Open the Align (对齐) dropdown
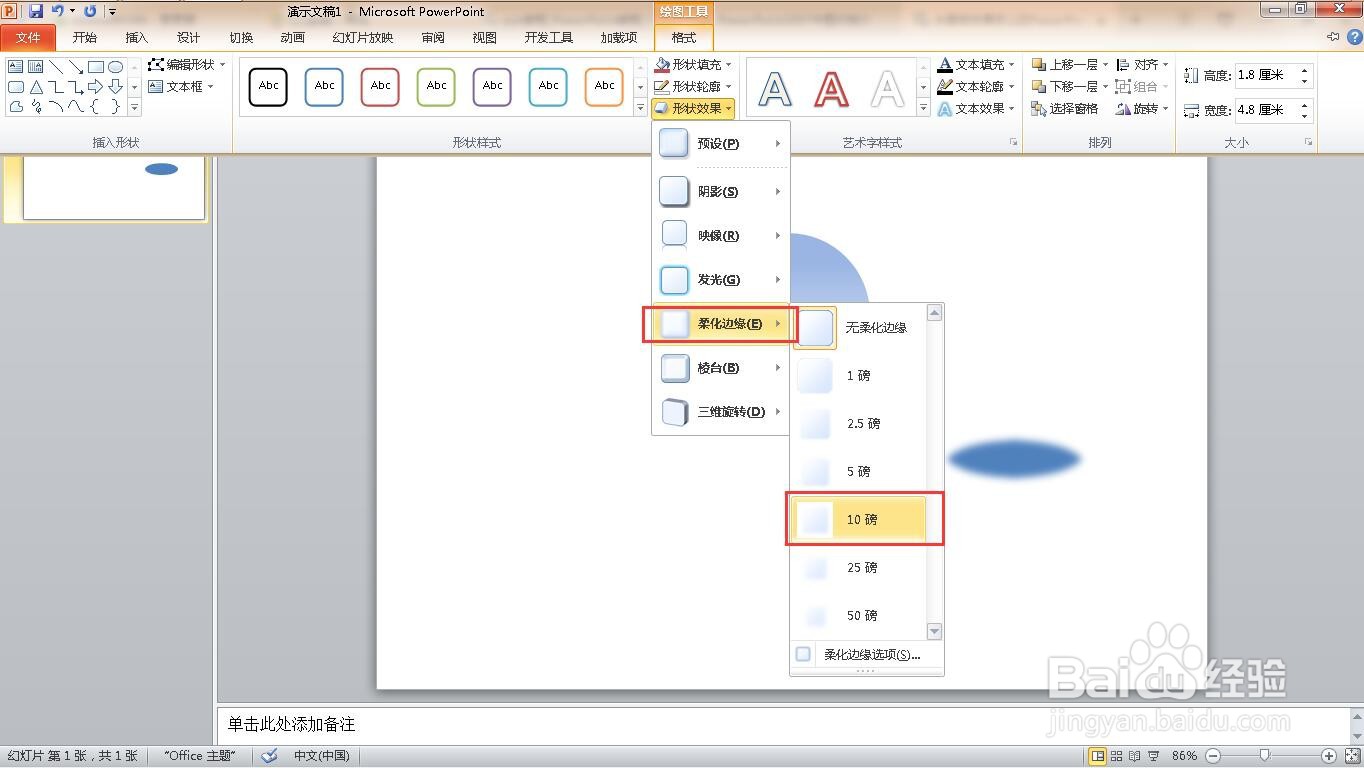 (1143, 64)
